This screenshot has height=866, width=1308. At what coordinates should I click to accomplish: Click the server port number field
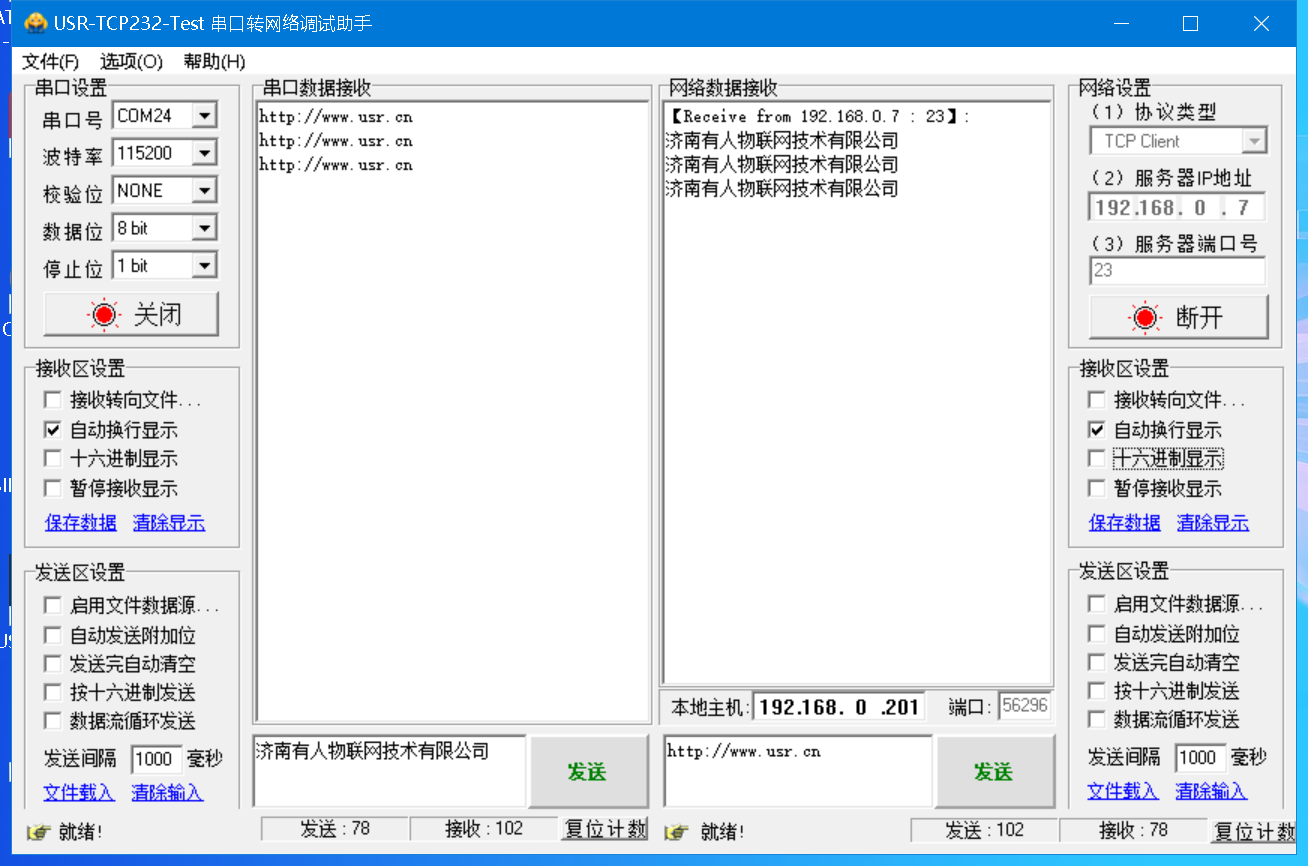[x=1177, y=270]
